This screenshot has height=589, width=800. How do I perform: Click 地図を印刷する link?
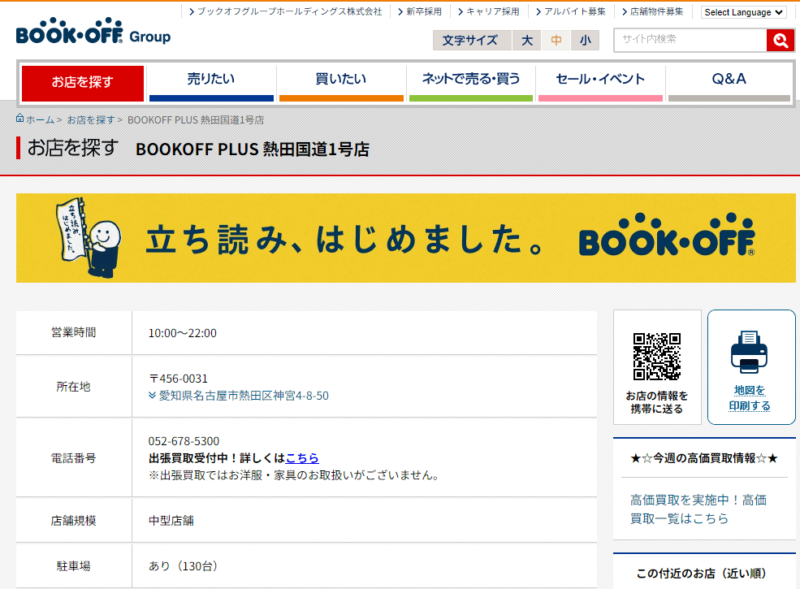pos(749,398)
